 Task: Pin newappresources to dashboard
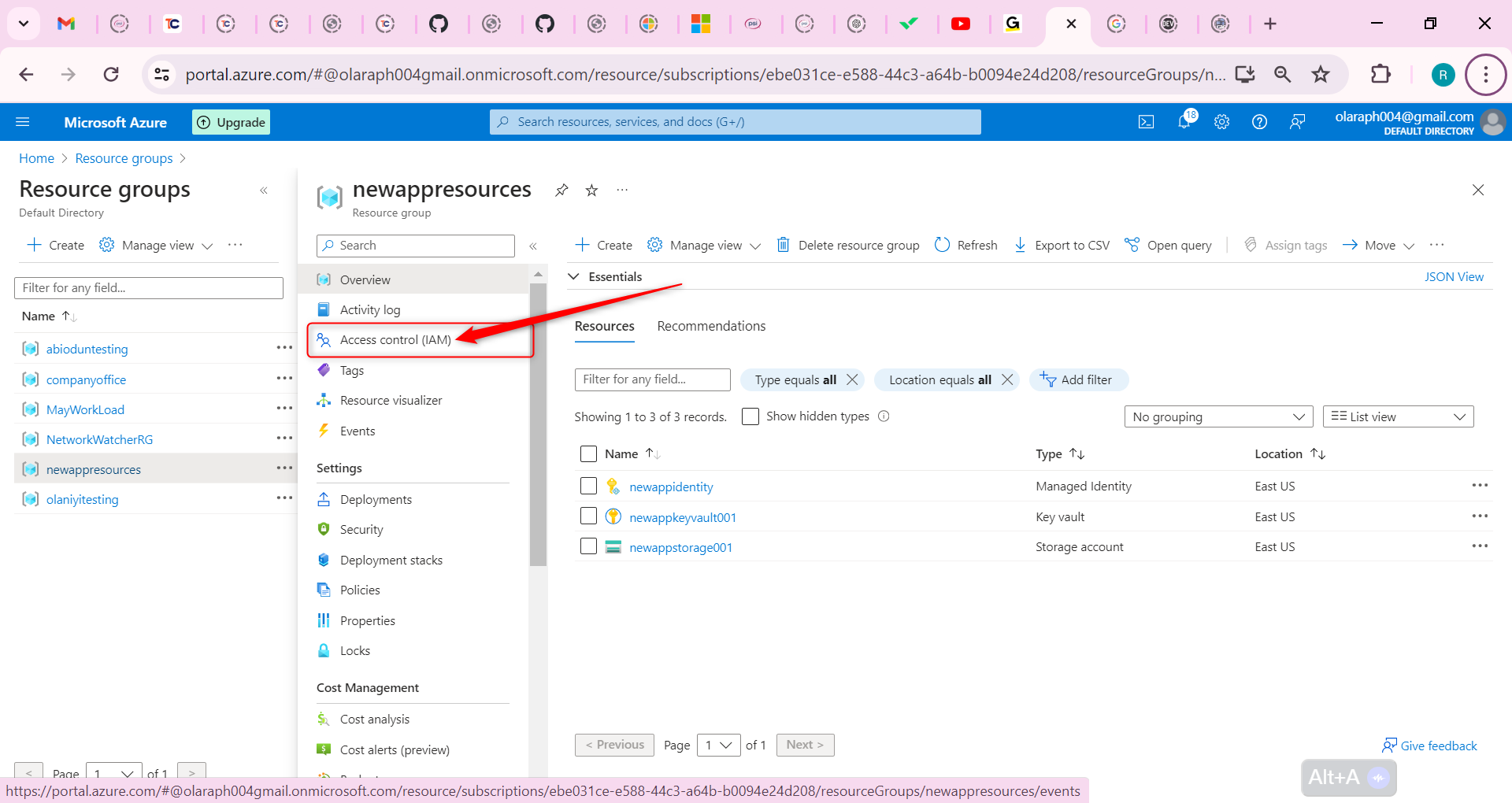tap(561, 190)
